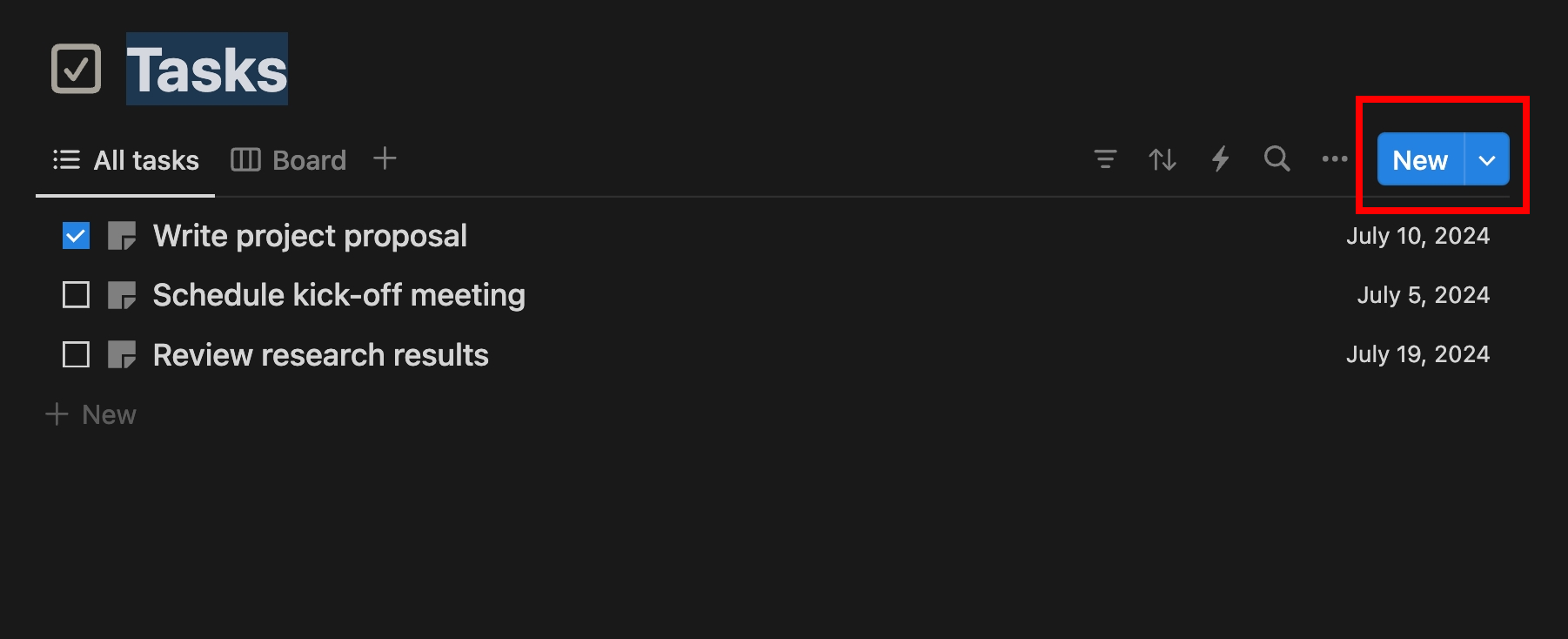Tick the Review research results checkbox

(x=77, y=355)
